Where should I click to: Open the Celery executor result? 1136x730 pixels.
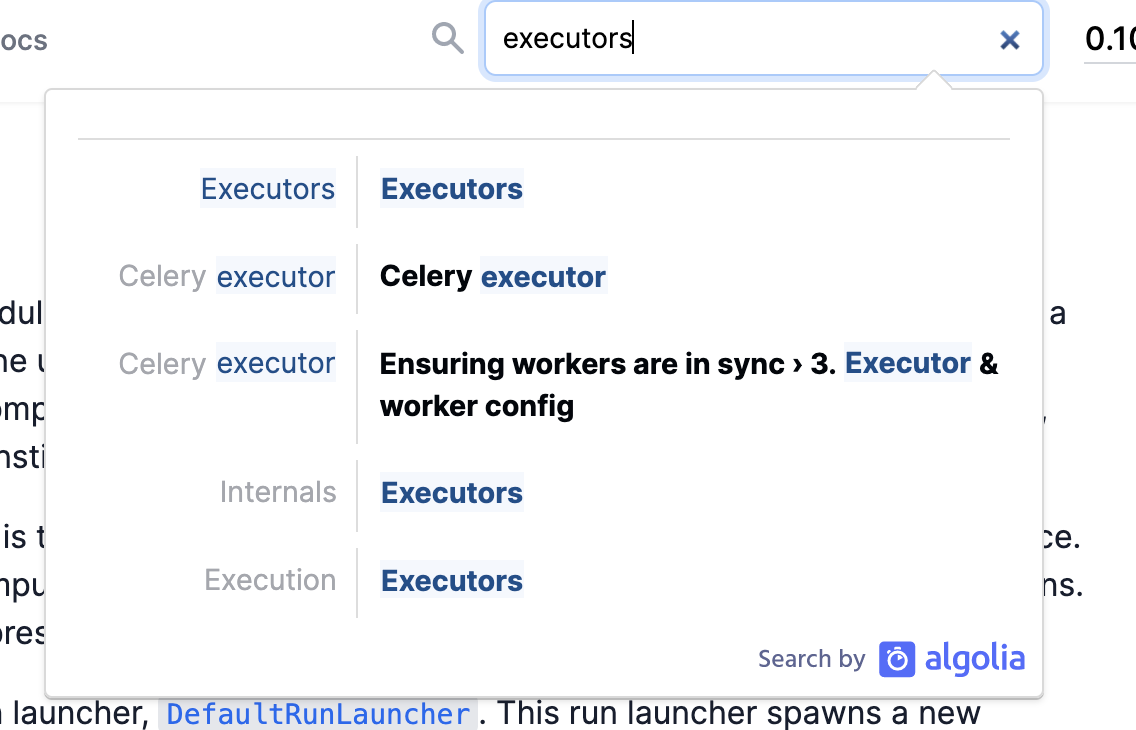pos(492,276)
